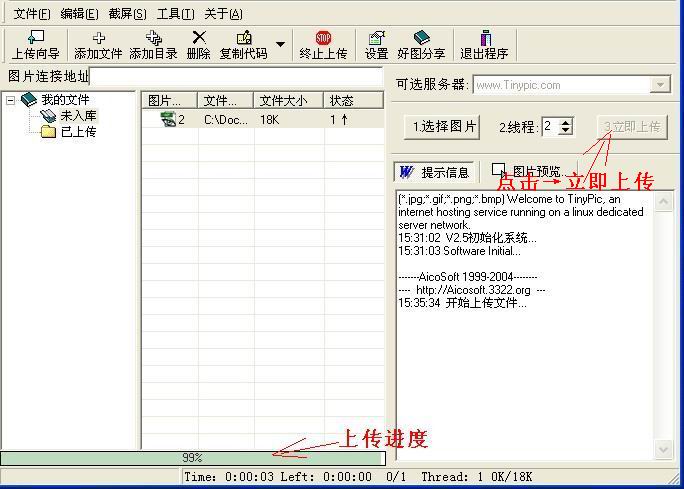Open the 截屏(S) menu

(127, 14)
